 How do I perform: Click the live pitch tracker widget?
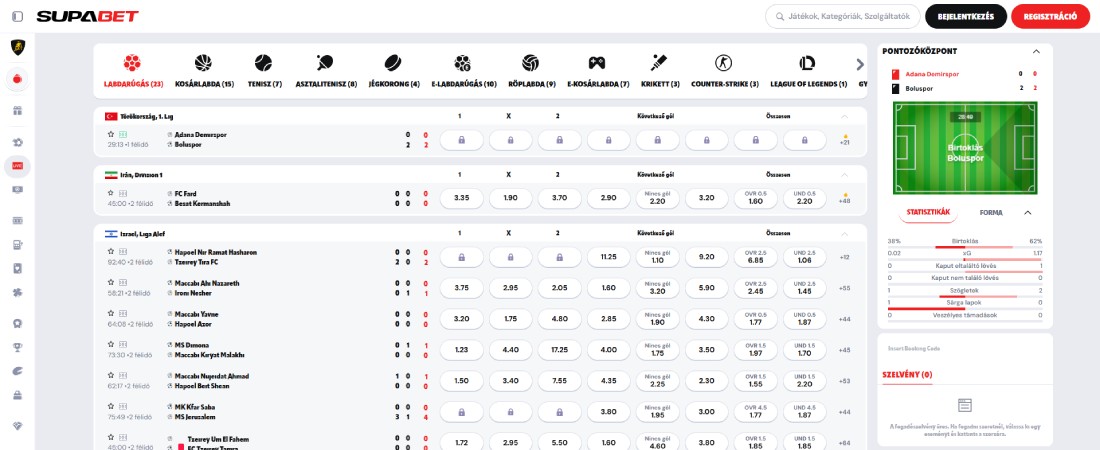[x=965, y=148]
